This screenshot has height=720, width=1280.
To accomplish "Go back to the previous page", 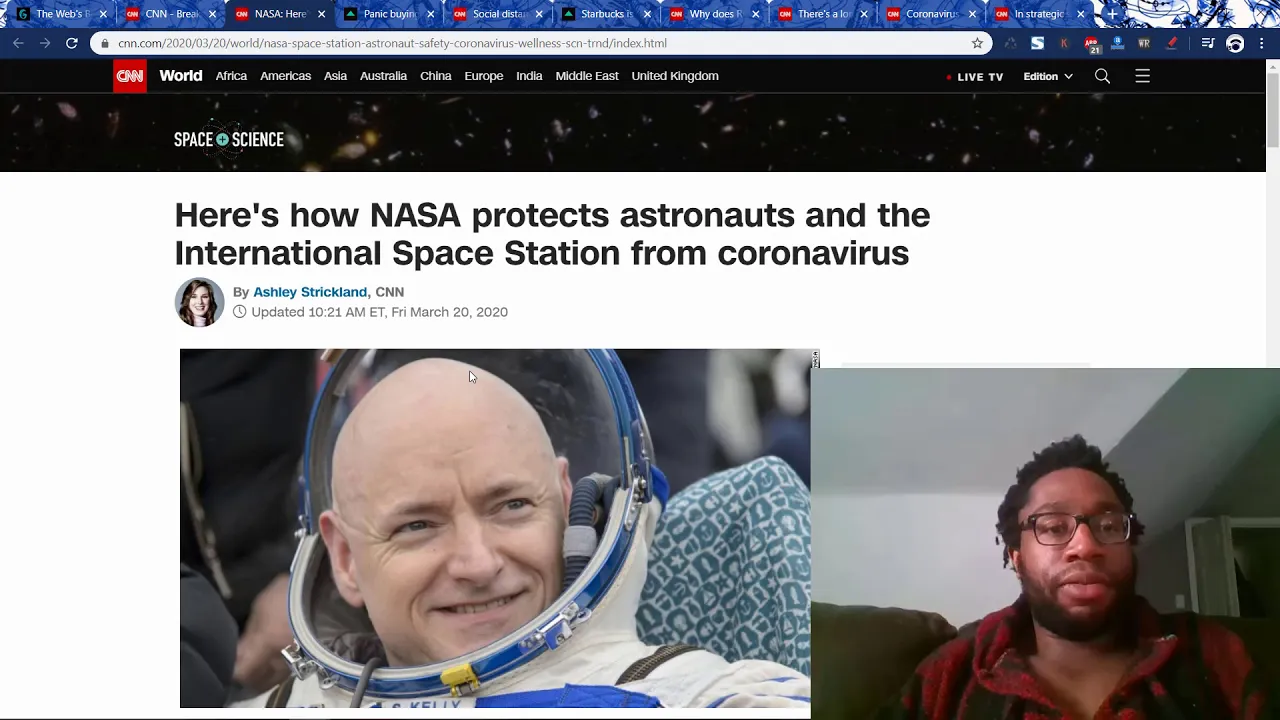I will click(x=18, y=43).
